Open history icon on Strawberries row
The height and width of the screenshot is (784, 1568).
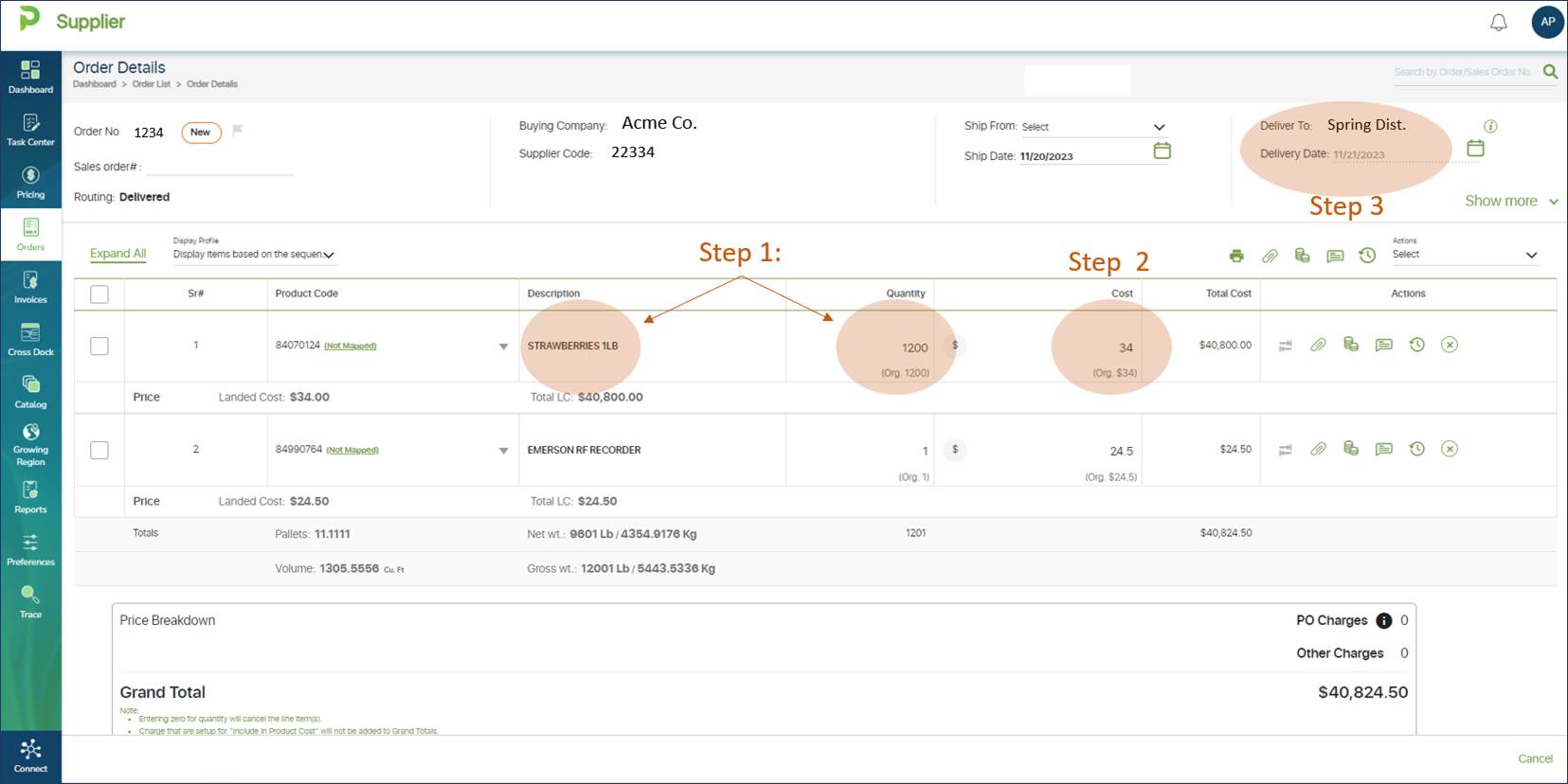(x=1416, y=345)
